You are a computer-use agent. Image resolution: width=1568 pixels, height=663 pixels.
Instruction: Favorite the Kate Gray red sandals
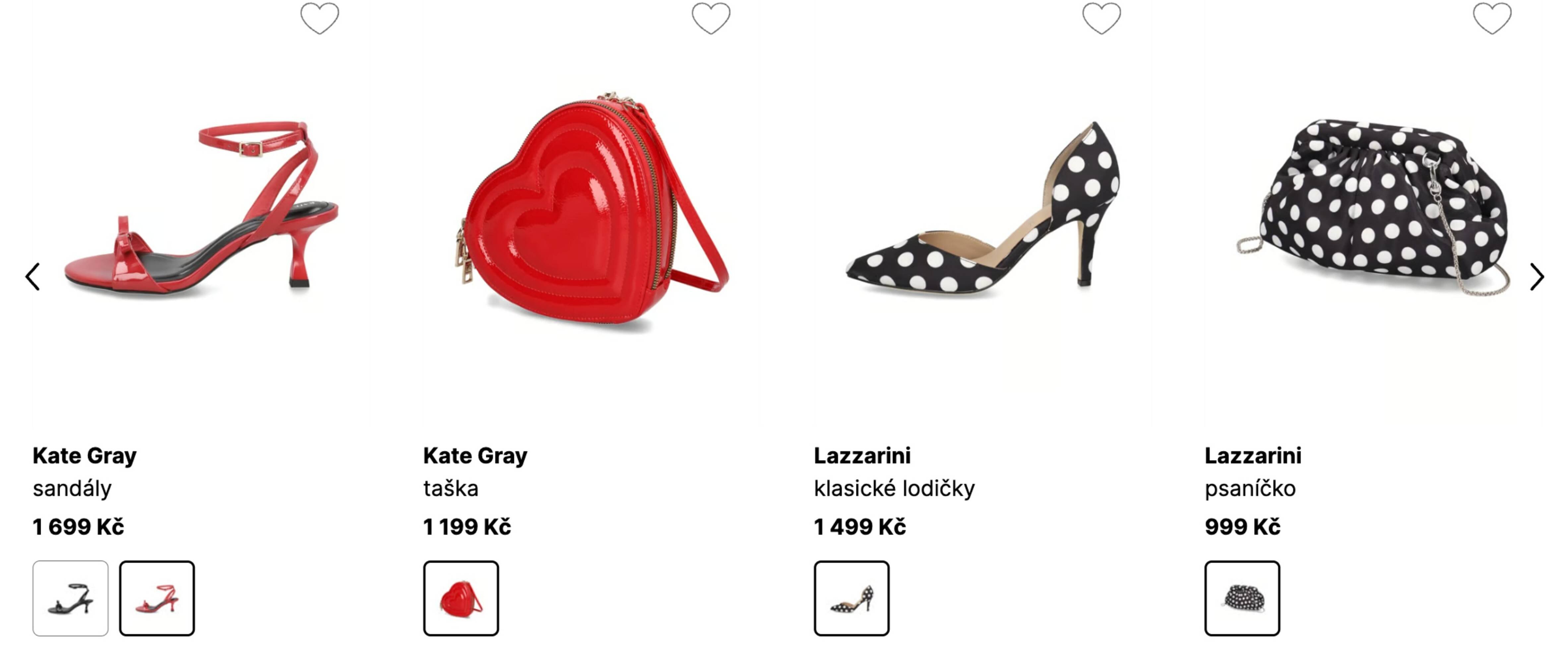point(320,18)
